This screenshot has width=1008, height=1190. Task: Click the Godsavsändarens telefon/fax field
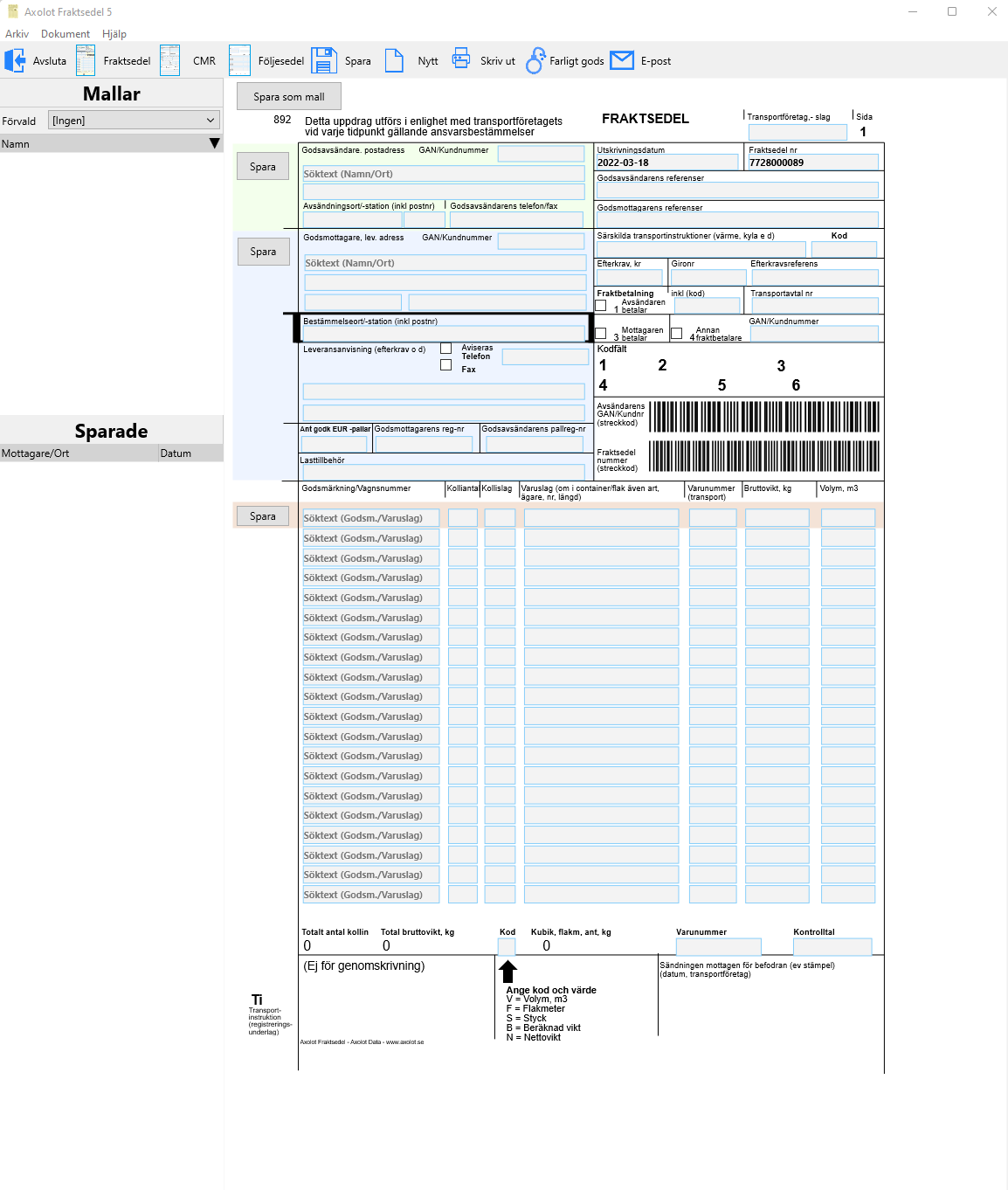click(516, 220)
